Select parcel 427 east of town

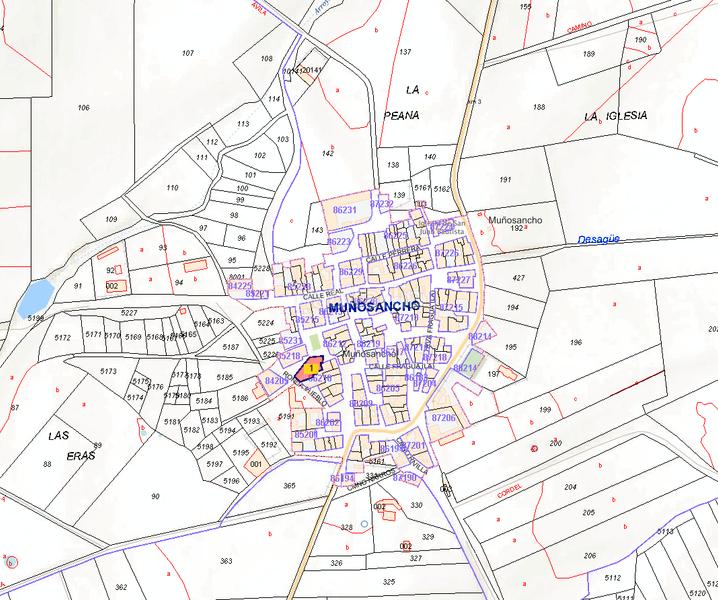[517, 277]
